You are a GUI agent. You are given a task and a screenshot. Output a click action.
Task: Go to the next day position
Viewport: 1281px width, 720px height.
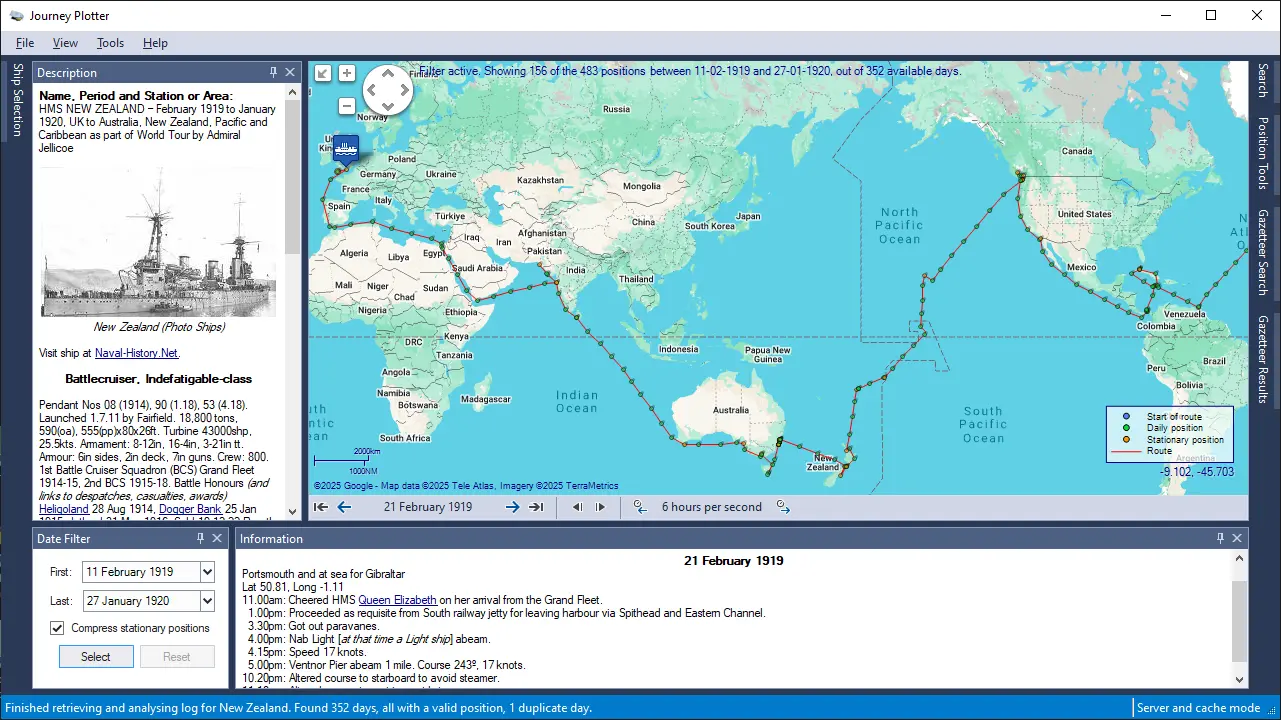click(x=512, y=507)
